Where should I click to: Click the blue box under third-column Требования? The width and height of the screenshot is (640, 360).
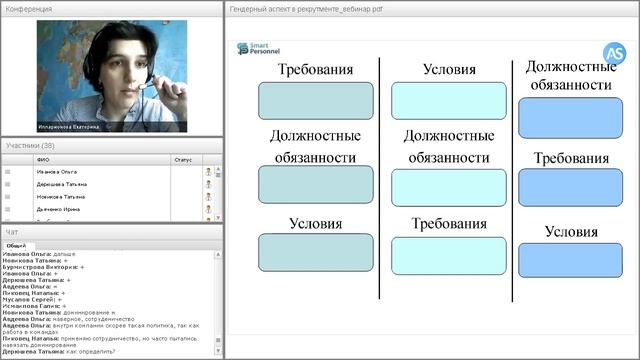click(571, 187)
